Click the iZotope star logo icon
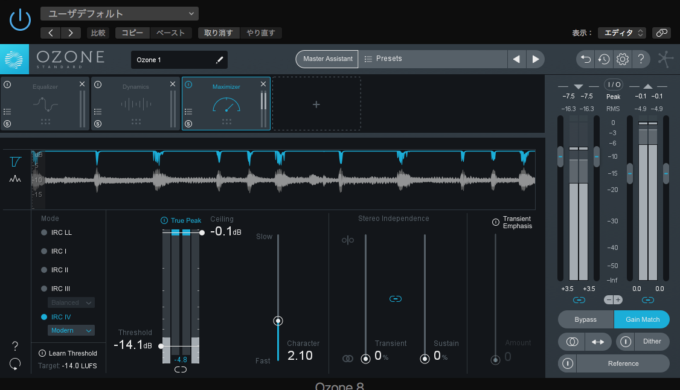Screen dimensions: 680x390 tap(665, 59)
